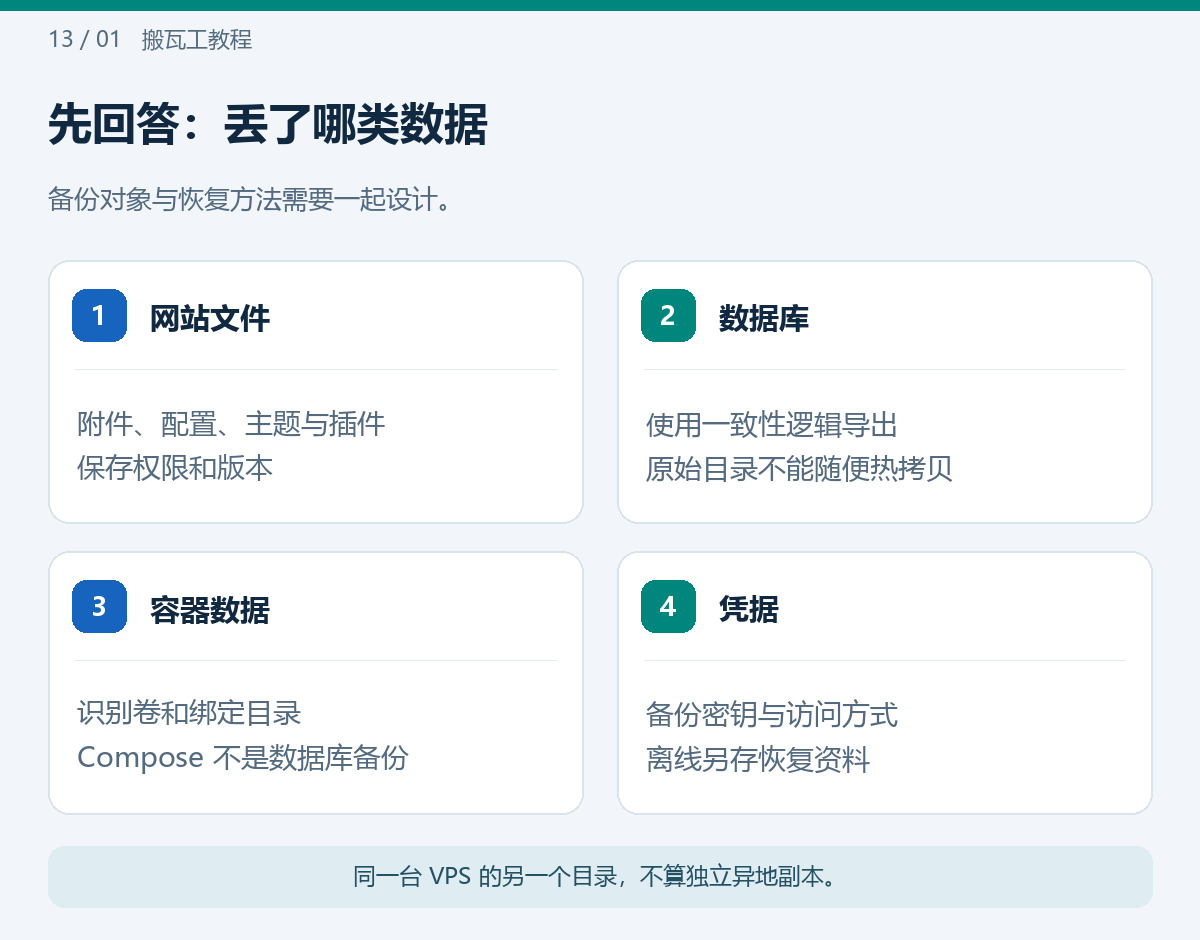Select the 容器数据 card heading
The height and width of the screenshot is (940, 1200).
coord(210,609)
